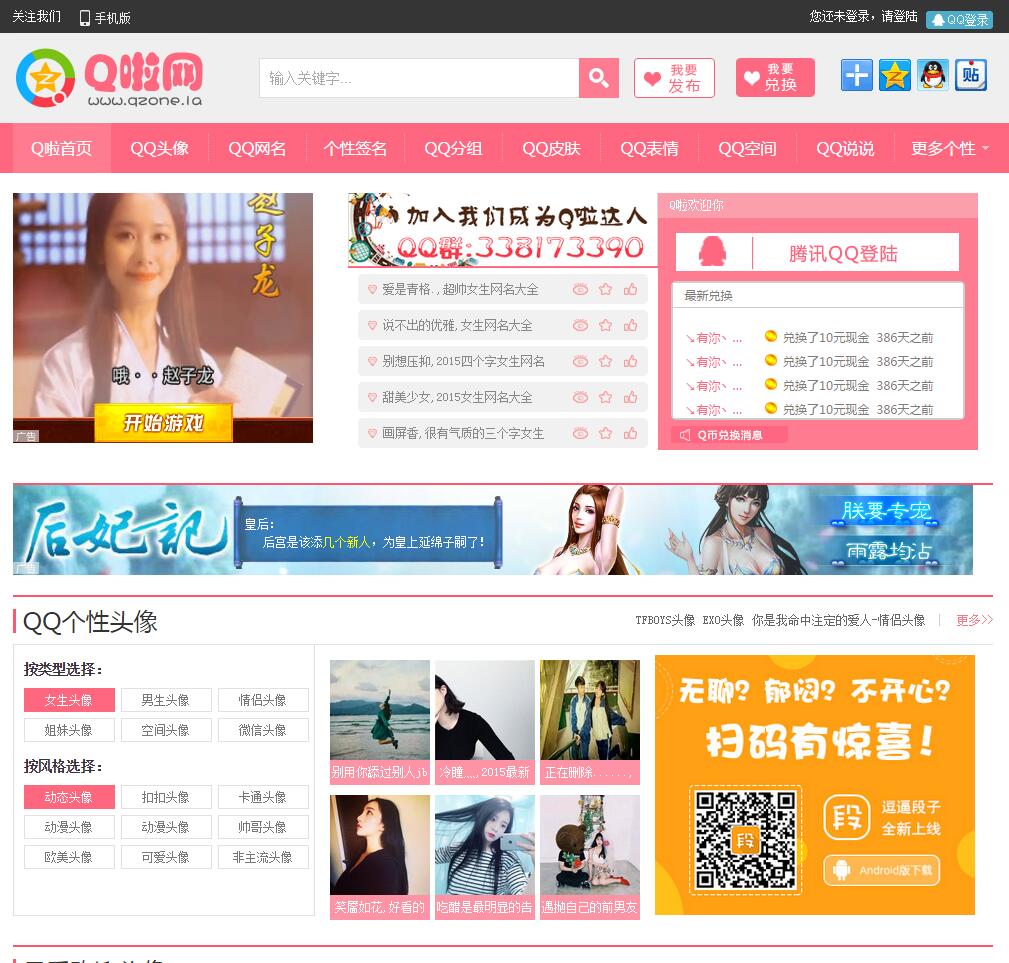Click the 关注我们 link
This screenshot has width=1009, height=963.
(37, 17)
